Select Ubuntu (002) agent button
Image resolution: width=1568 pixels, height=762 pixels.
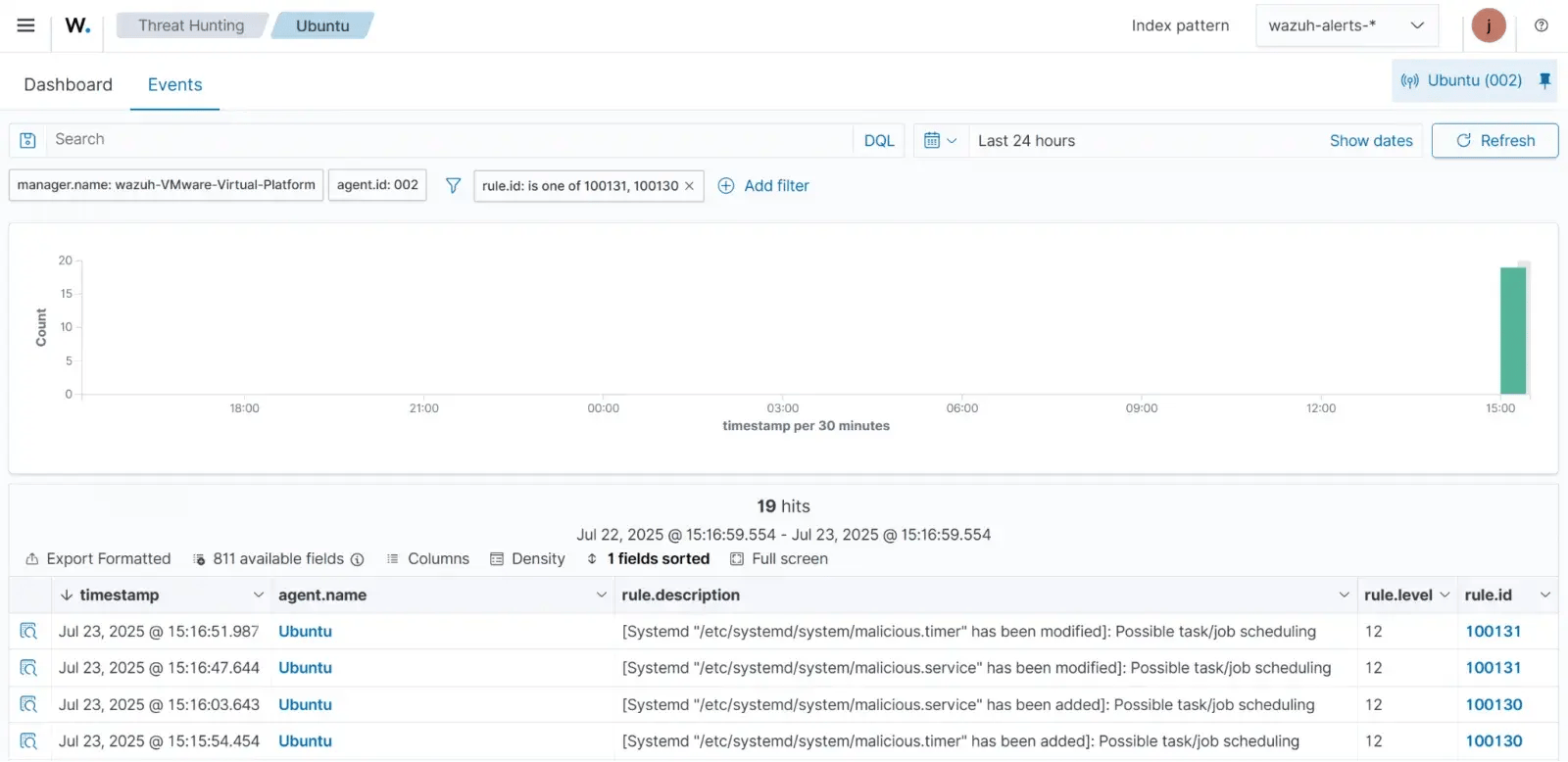pos(1462,80)
